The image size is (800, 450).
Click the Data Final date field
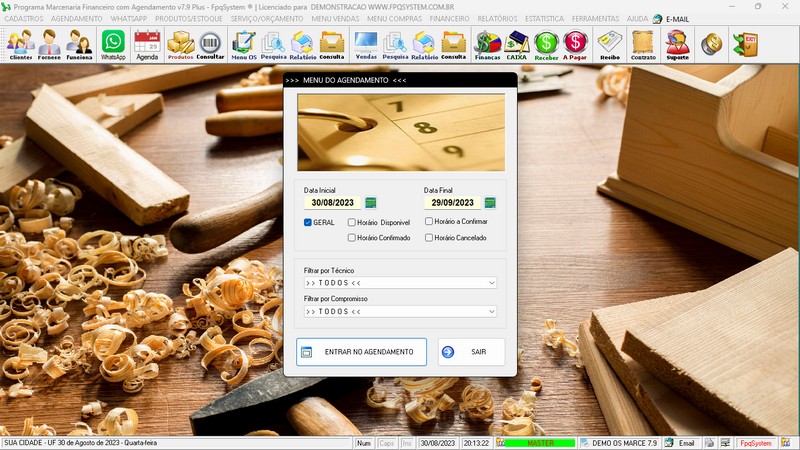tap(453, 203)
